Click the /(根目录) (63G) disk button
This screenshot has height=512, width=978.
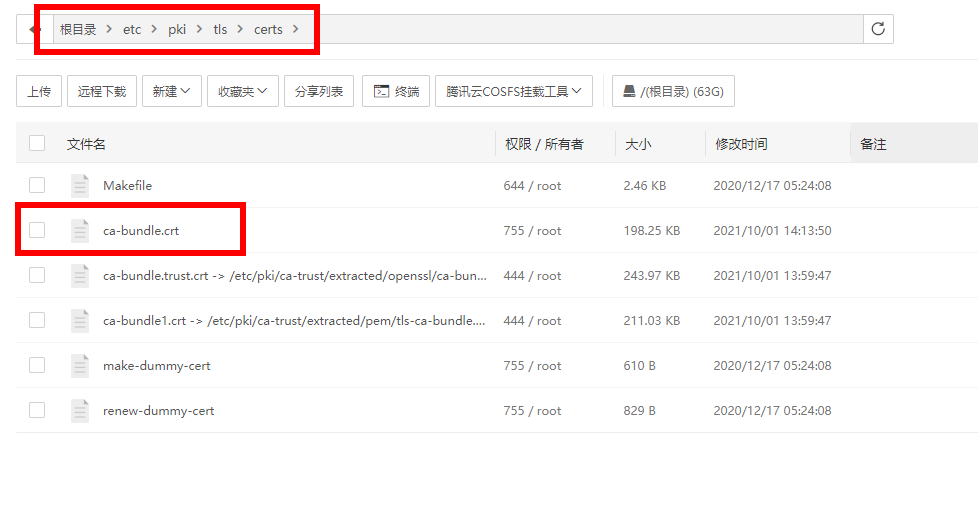(673, 91)
